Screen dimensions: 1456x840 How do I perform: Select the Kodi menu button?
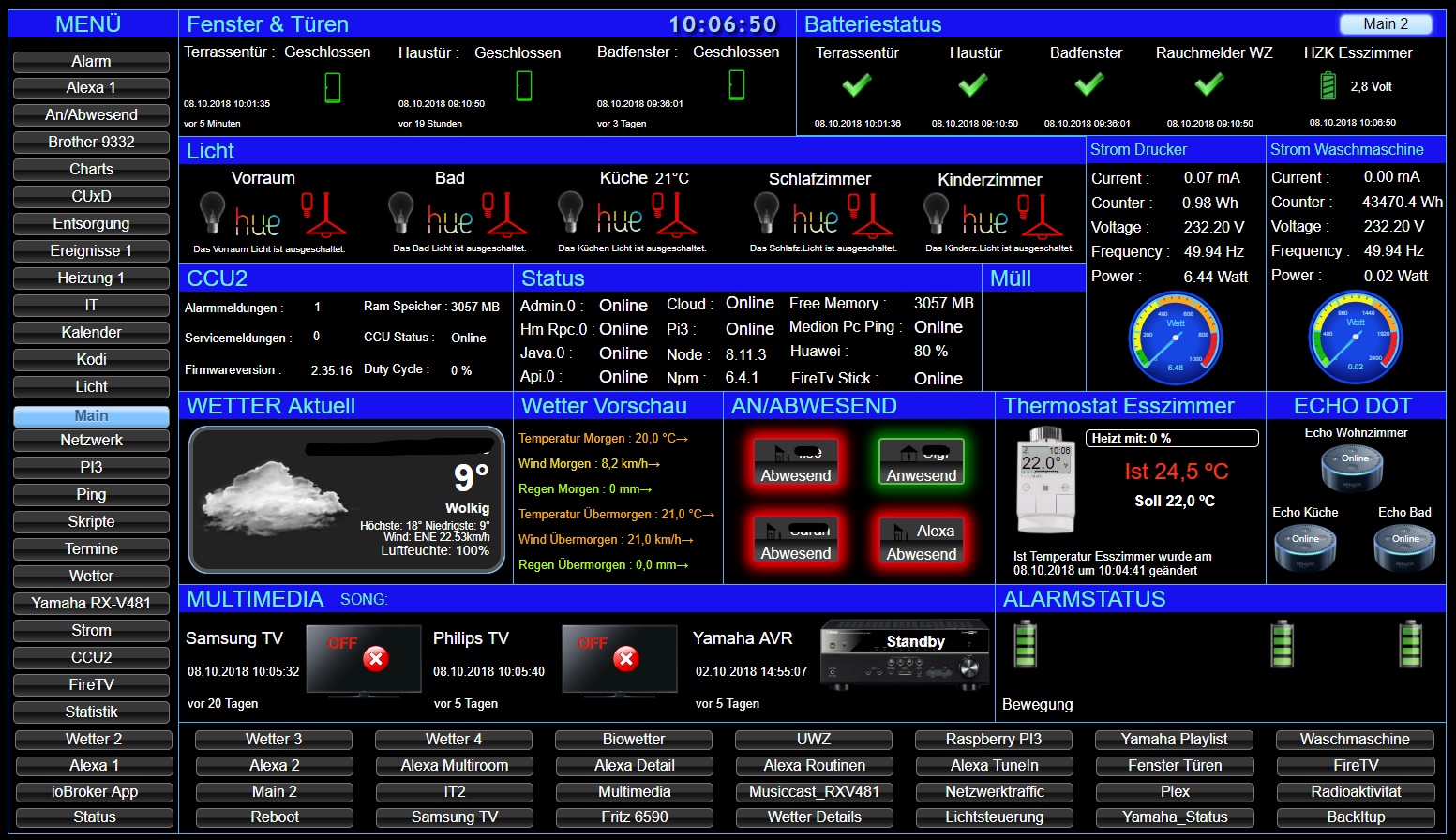click(91, 360)
